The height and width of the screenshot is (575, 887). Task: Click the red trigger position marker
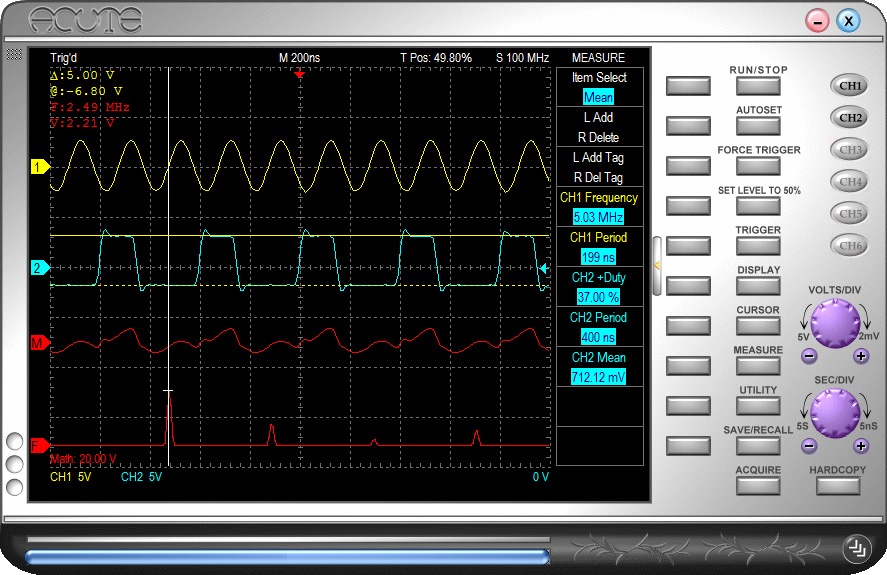point(299,74)
